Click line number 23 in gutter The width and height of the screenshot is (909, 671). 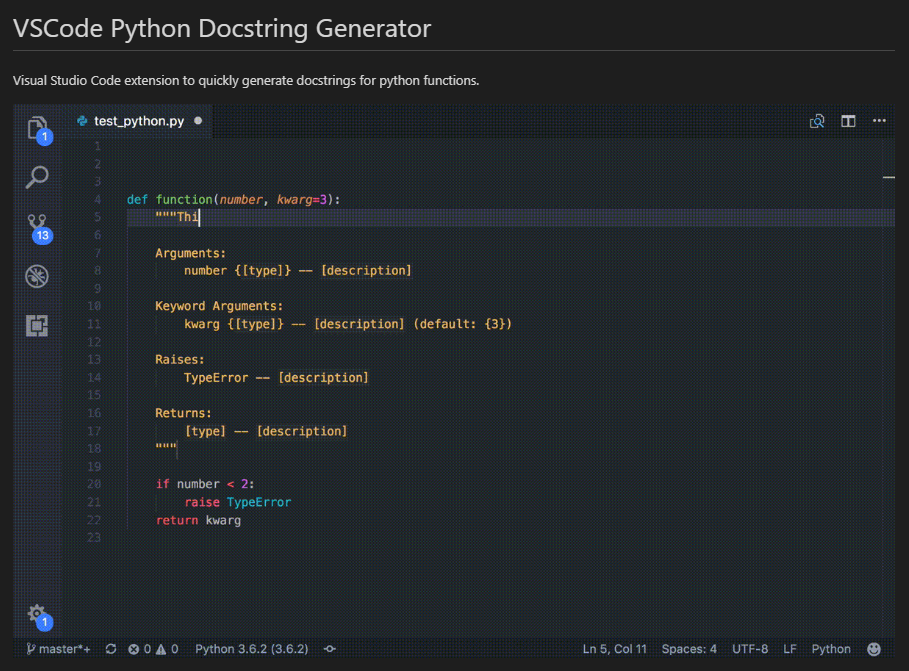pos(94,538)
